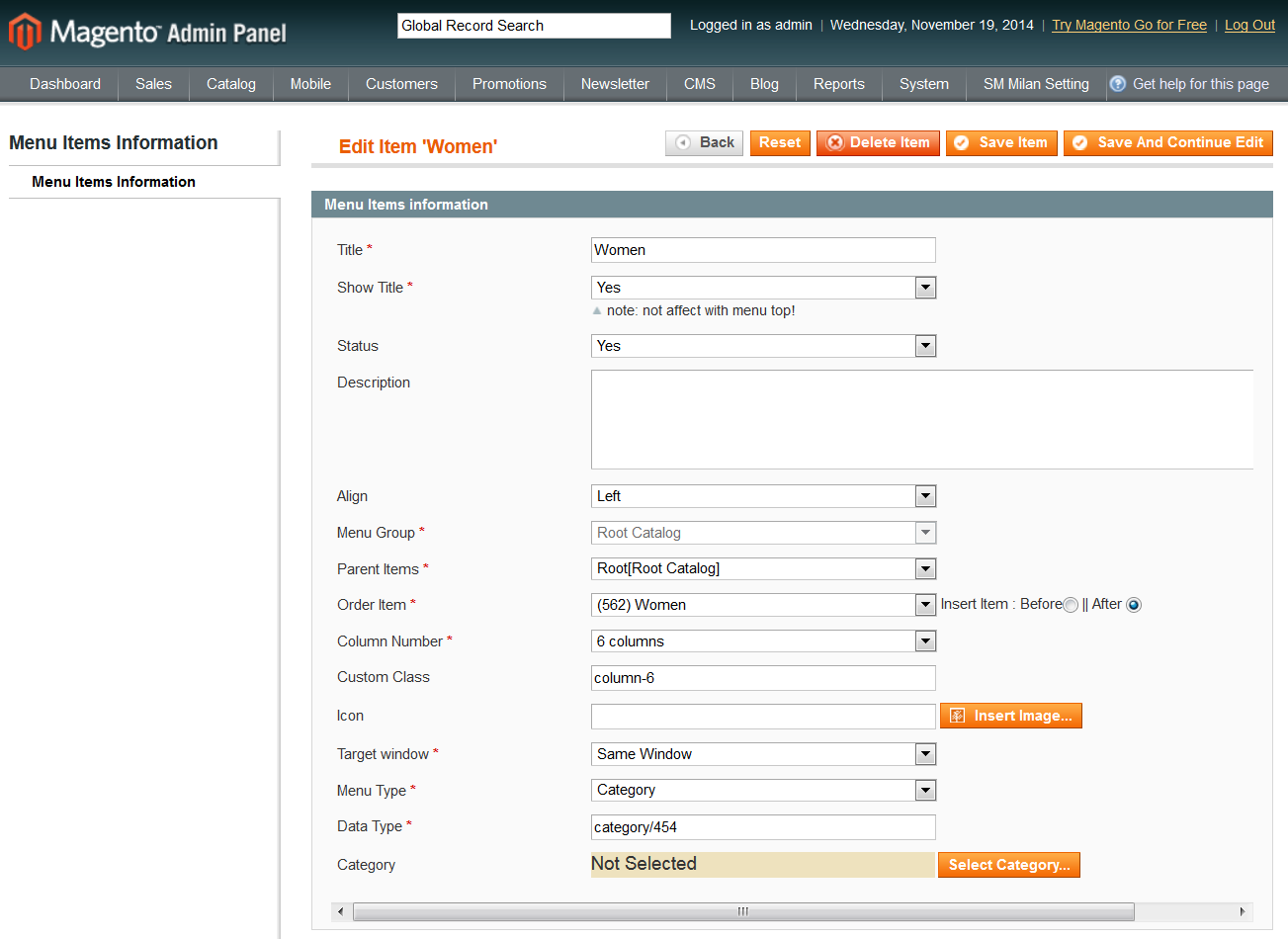The height and width of the screenshot is (939, 1288).
Task: Open the Promotions menu
Action: (509, 84)
